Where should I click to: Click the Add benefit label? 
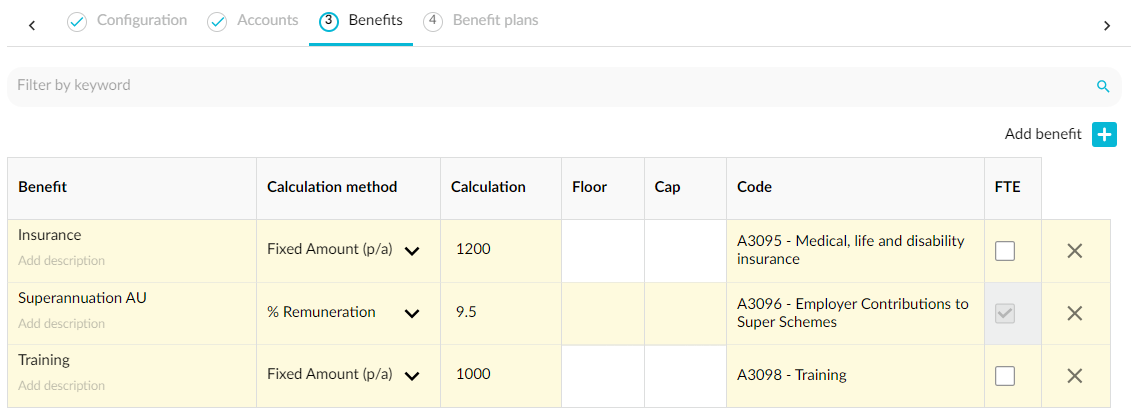pyautogui.click(x=1042, y=134)
